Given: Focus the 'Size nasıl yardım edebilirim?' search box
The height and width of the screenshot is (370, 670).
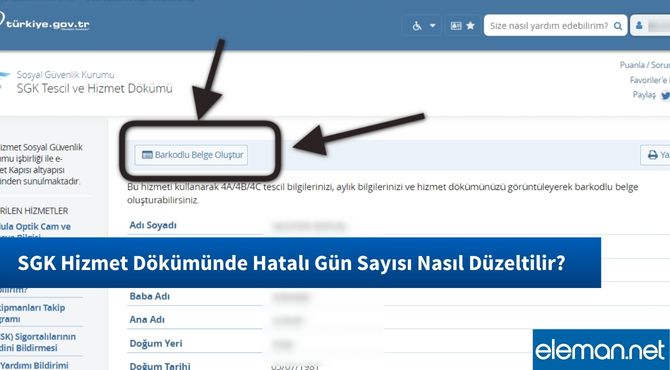Looking at the screenshot, I should [555, 26].
